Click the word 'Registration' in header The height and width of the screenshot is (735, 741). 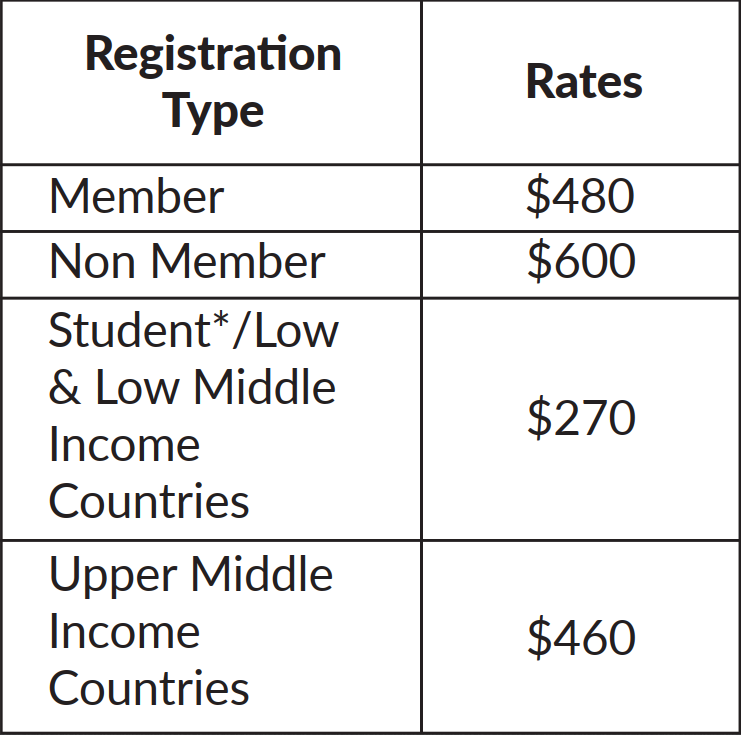click(x=213, y=56)
